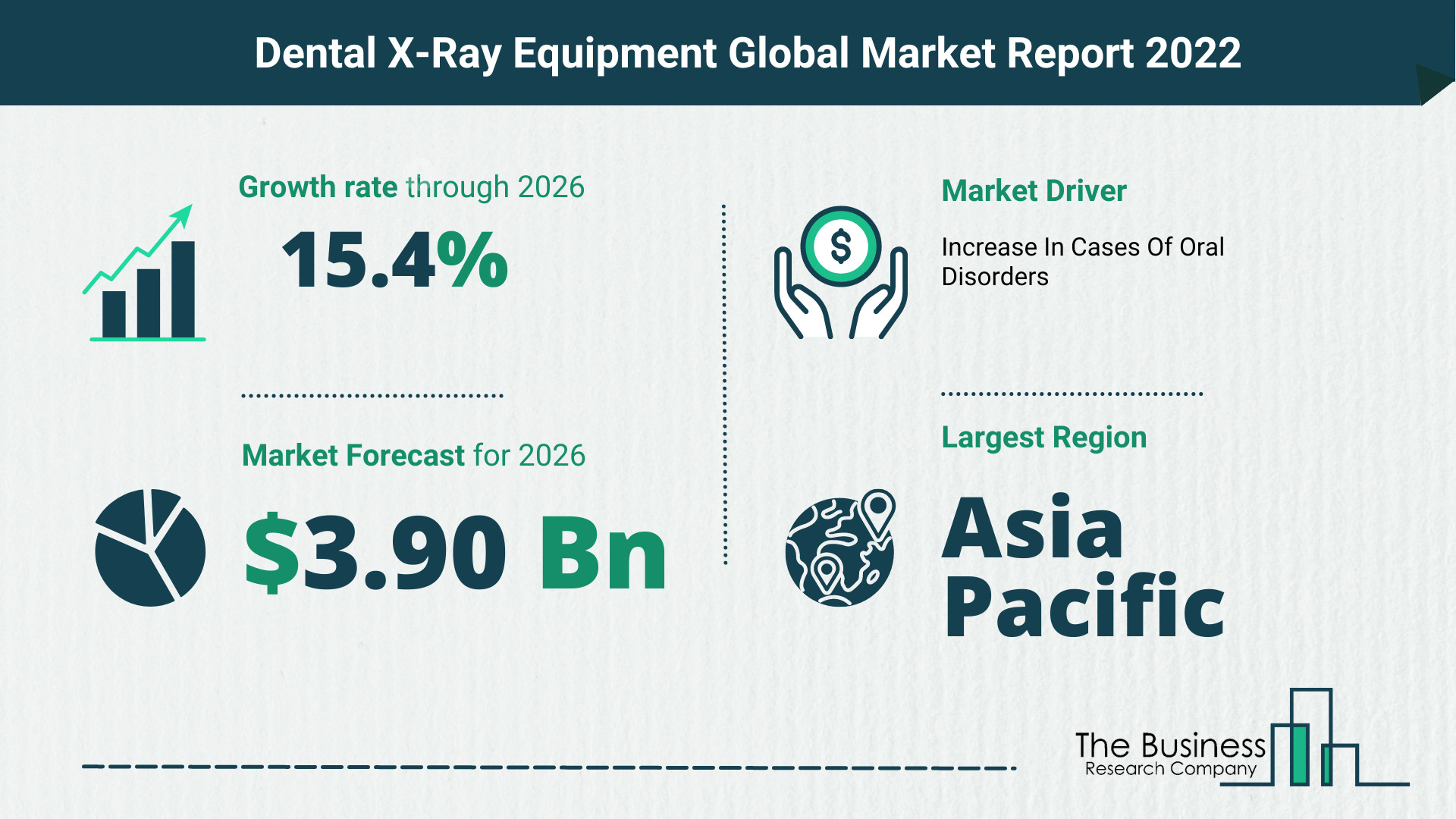
Task: Click The Business Research Company building logo
Action: (x=1314, y=737)
